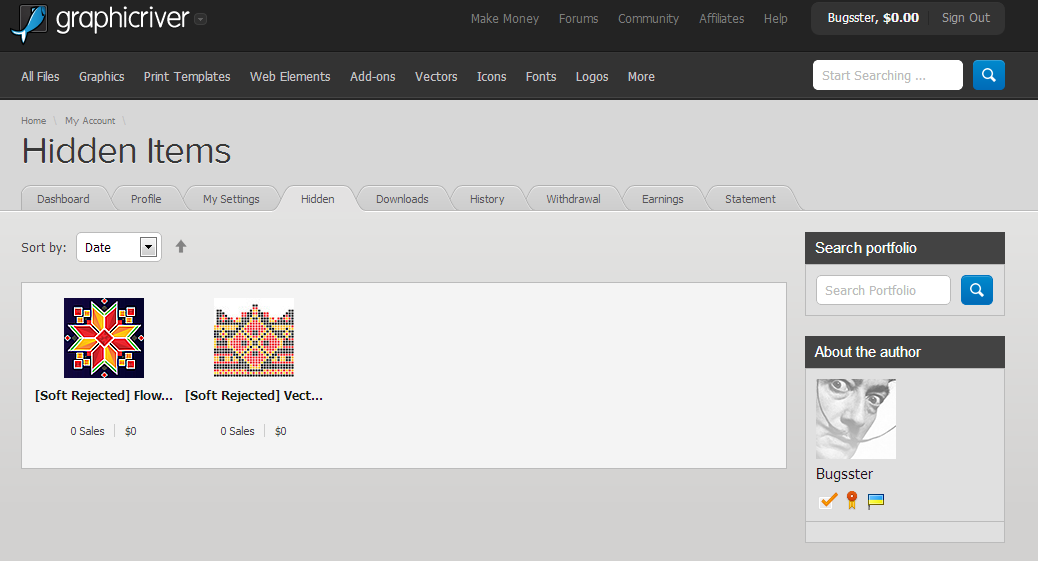
Task: Select the Hidden tab
Action: click(x=318, y=199)
